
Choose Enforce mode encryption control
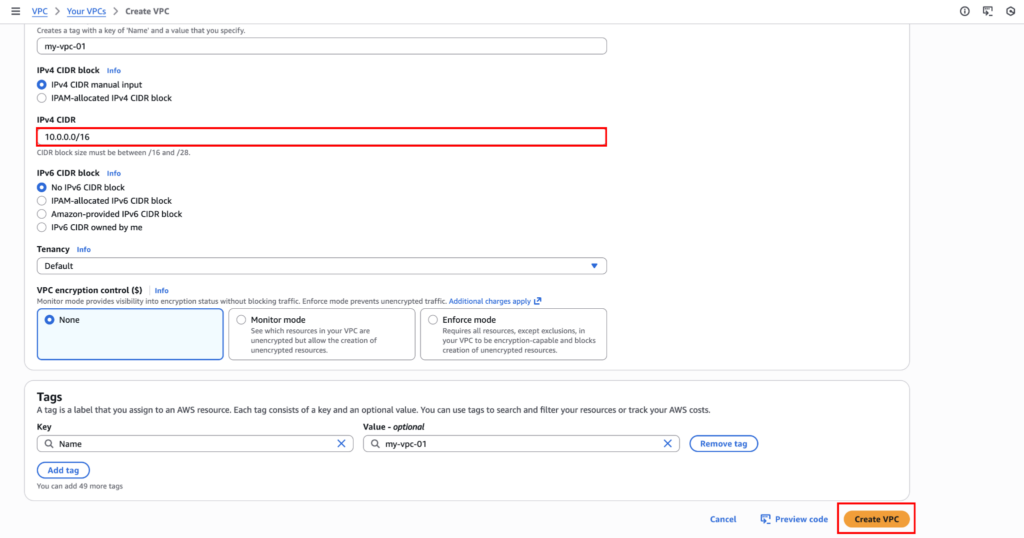pos(433,320)
